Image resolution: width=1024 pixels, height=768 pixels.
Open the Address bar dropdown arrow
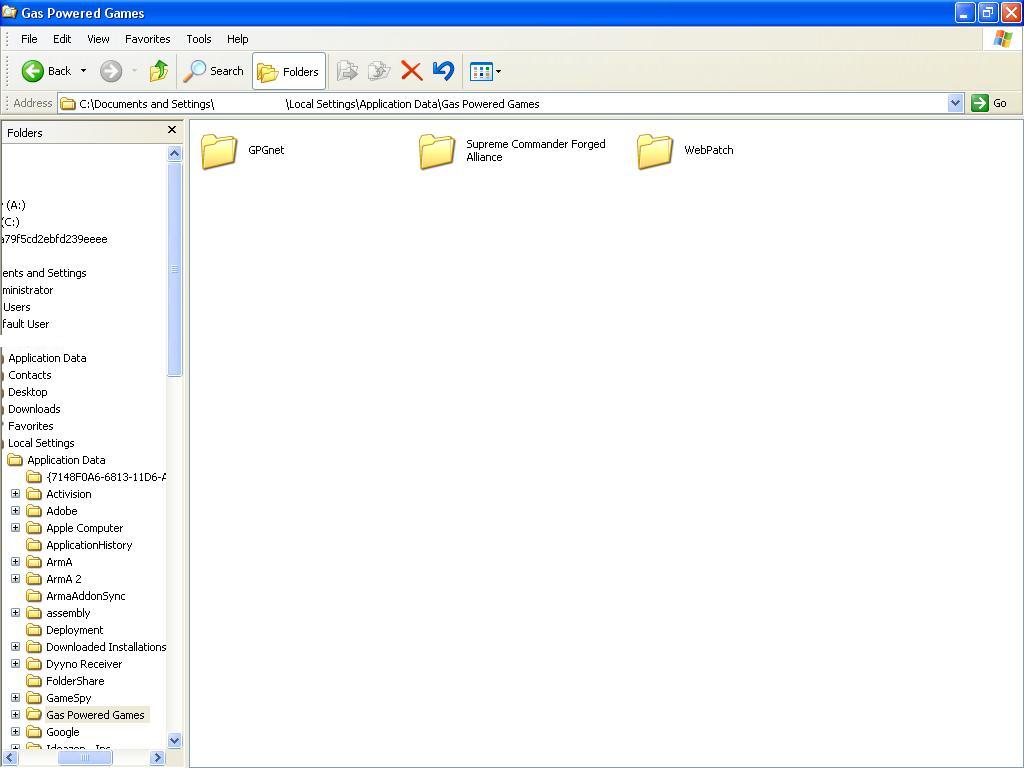click(955, 103)
